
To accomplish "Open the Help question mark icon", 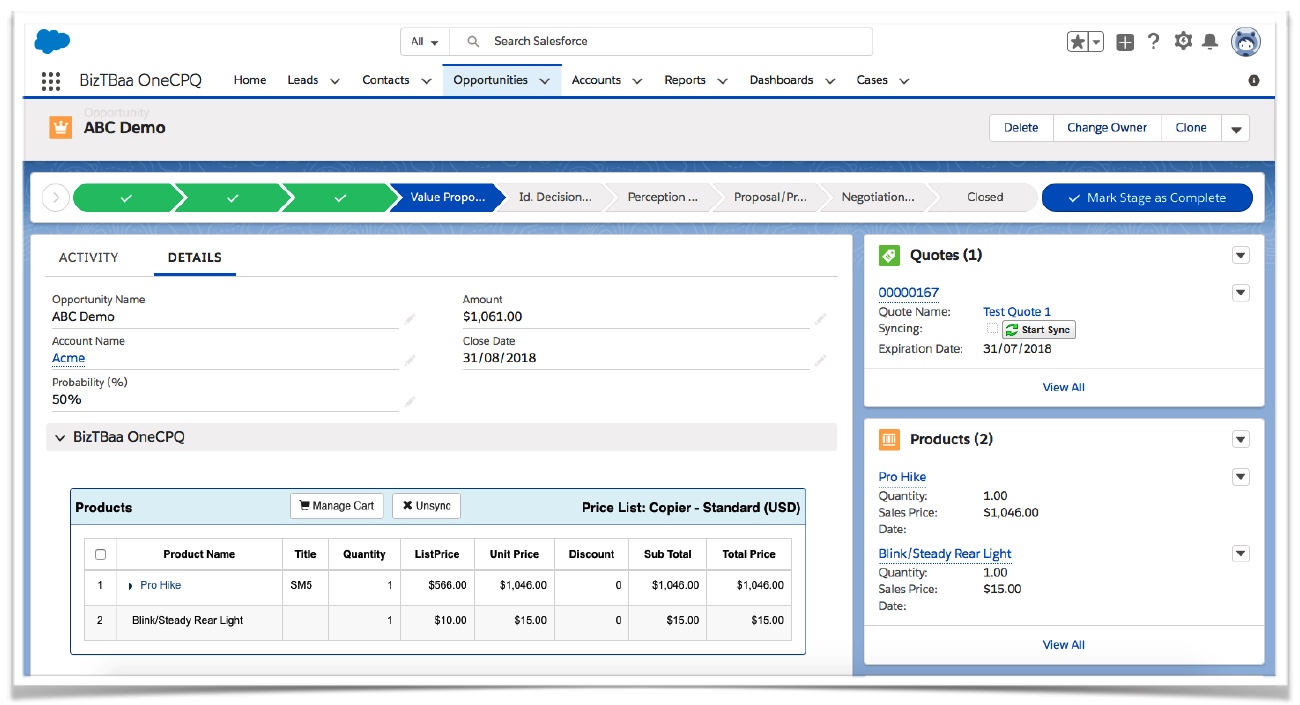I will 1153,42.
